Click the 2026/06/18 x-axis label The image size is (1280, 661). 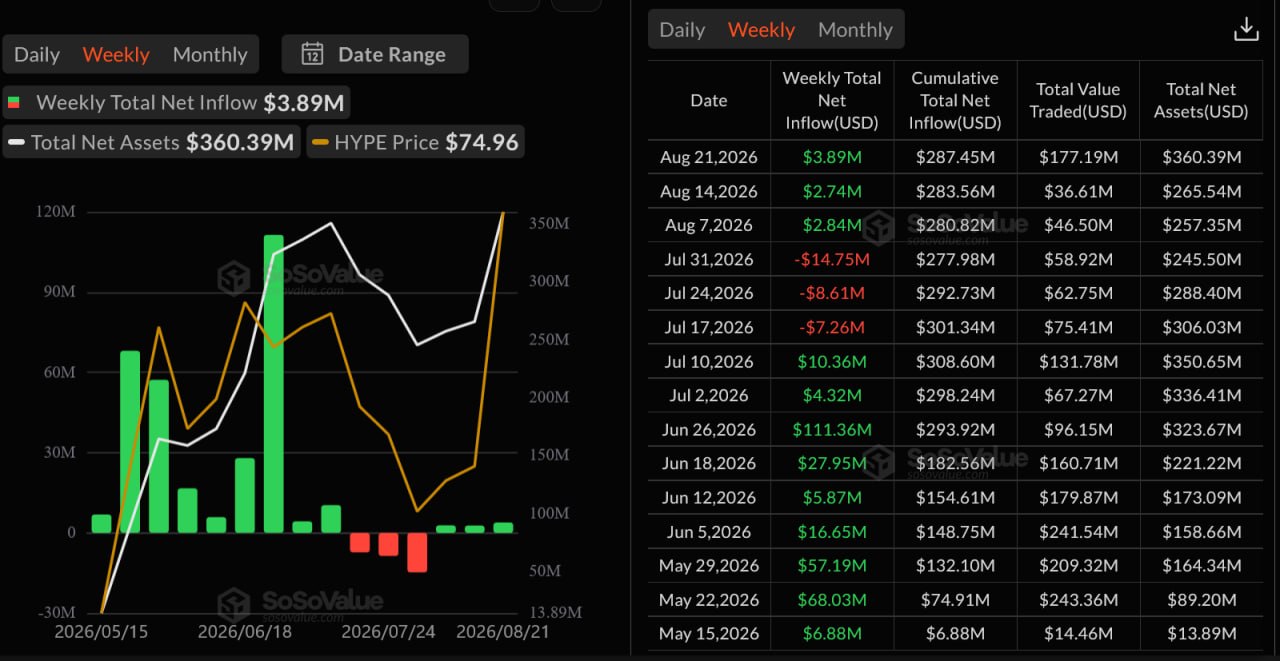tap(243, 632)
